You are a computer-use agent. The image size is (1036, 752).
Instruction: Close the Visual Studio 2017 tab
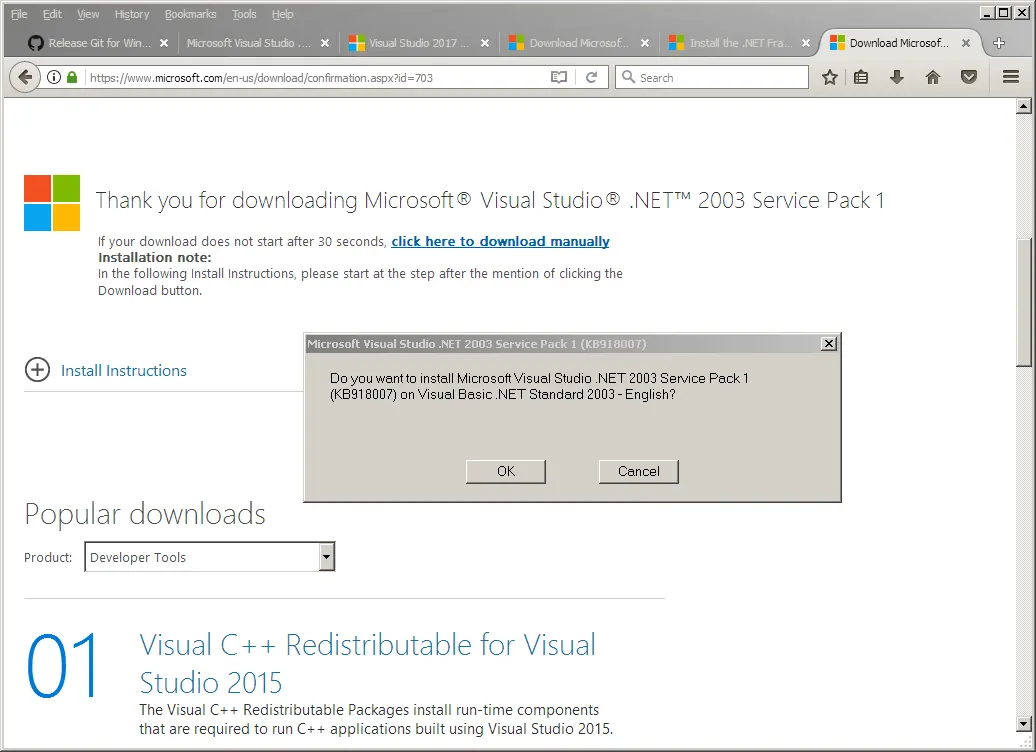pos(485,43)
